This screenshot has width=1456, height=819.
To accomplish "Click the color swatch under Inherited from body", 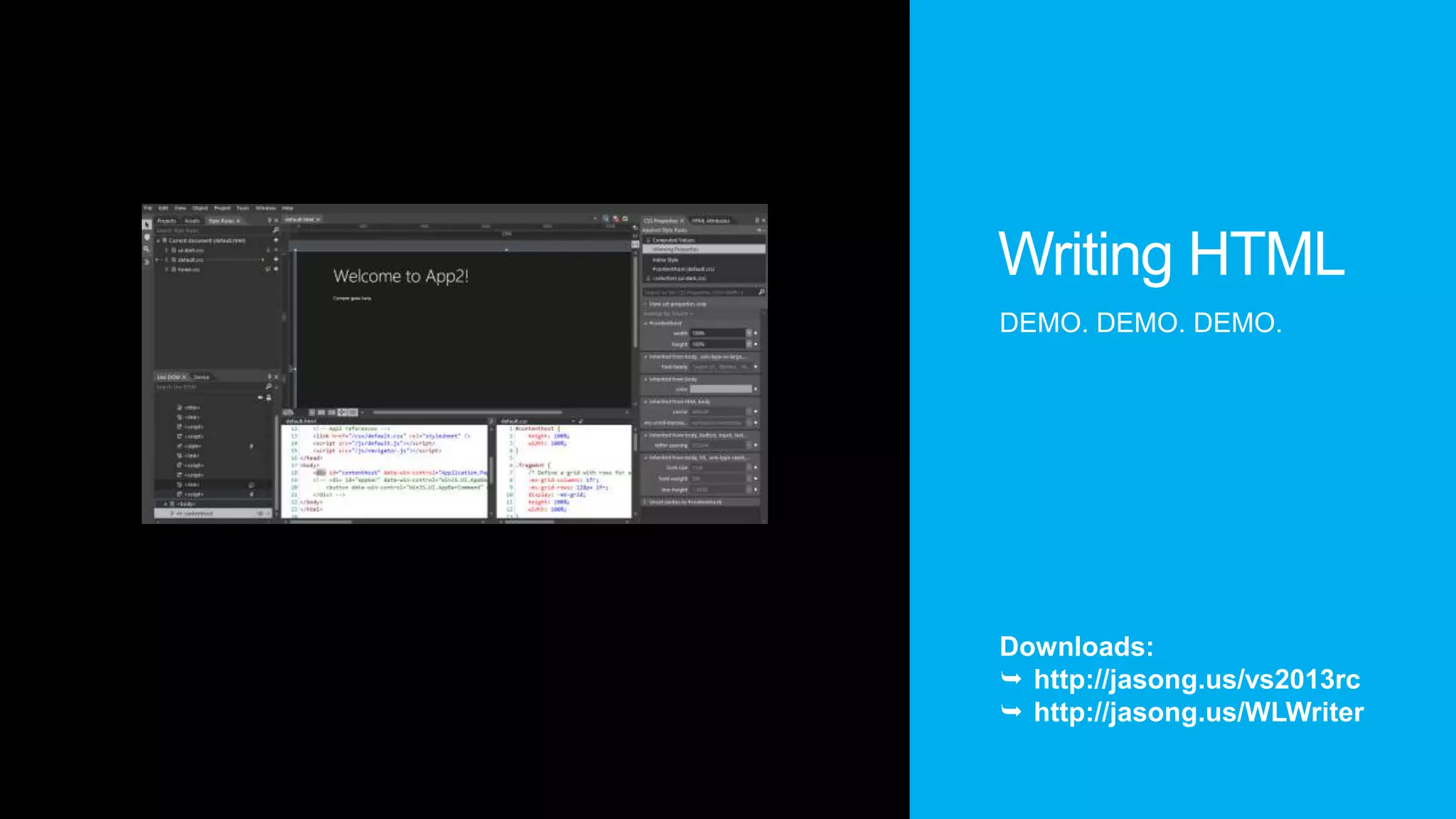I will [720, 390].
